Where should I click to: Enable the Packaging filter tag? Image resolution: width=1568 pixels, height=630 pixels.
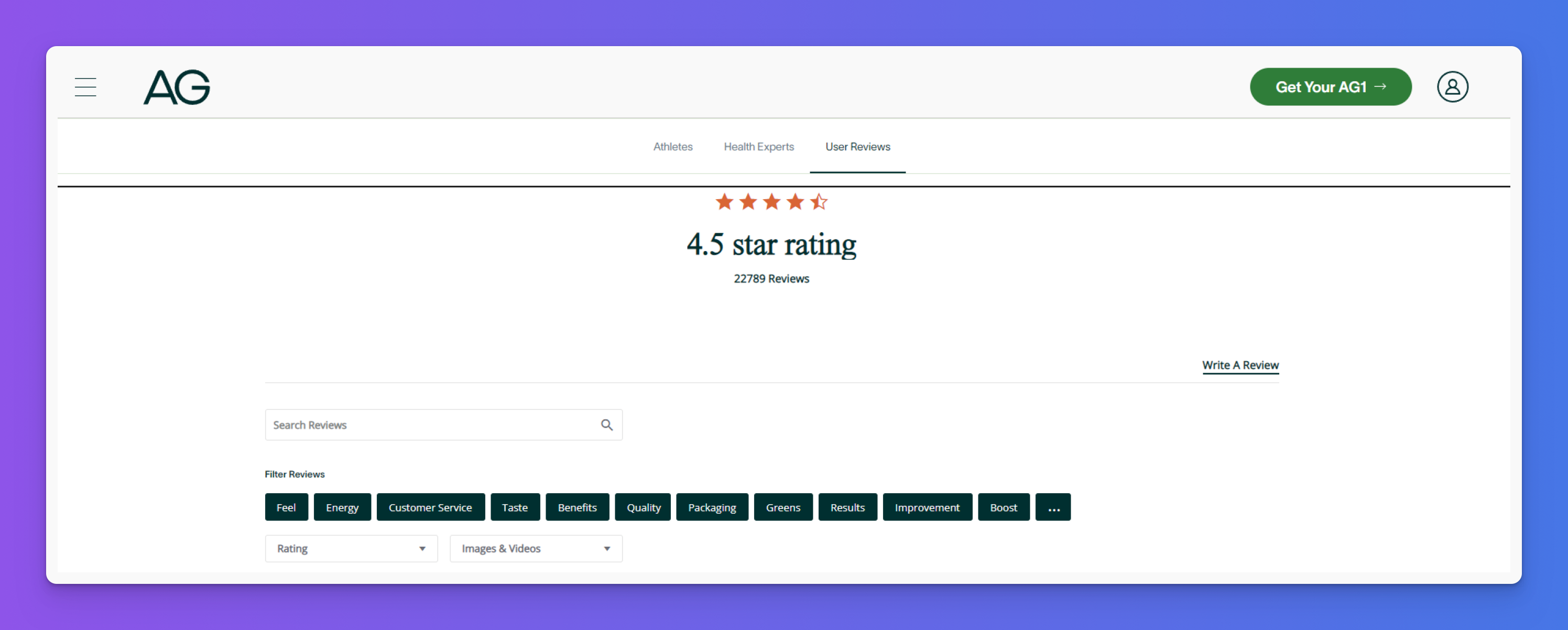(x=712, y=507)
